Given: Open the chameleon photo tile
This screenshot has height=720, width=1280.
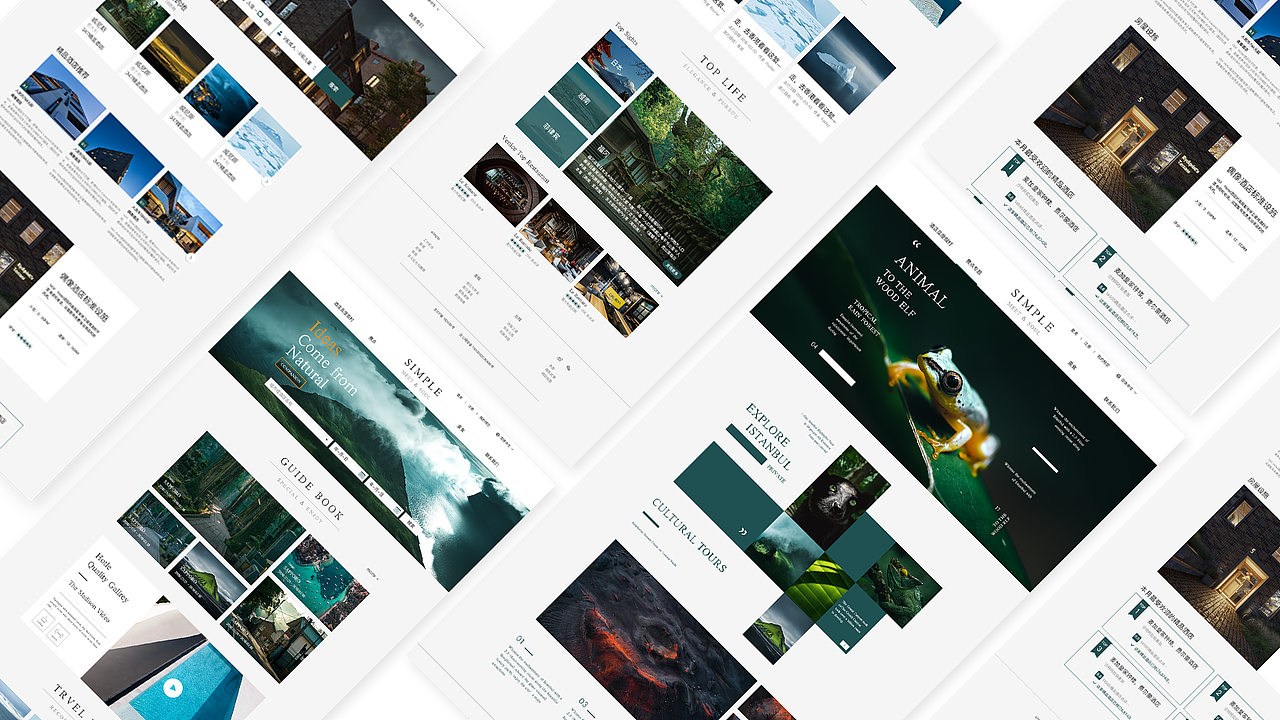Looking at the screenshot, I should [x=899, y=585].
